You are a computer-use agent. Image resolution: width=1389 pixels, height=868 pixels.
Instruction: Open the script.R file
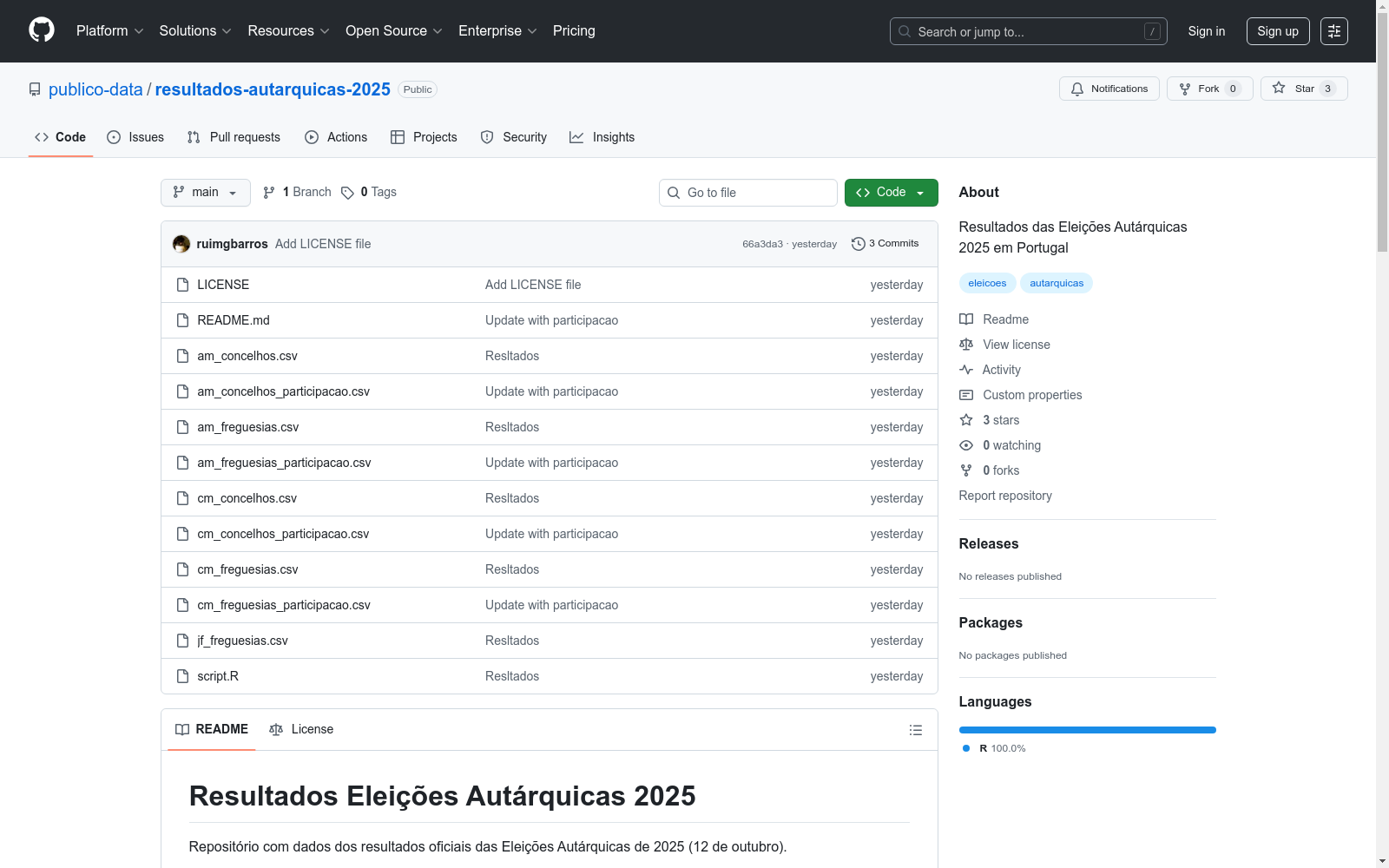pyautogui.click(x=218, y=676)
